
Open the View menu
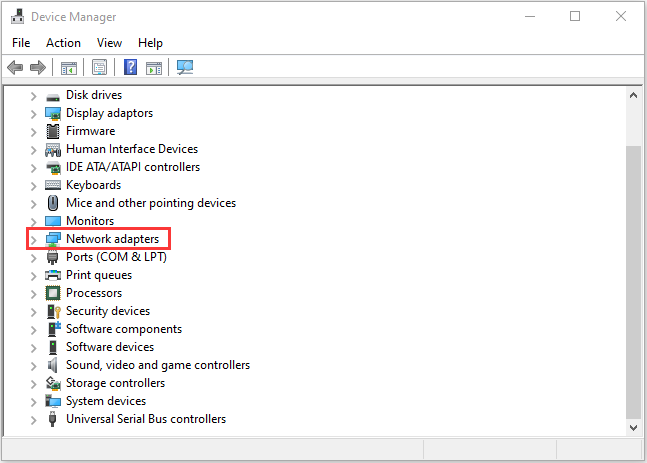tap(109, 43)
